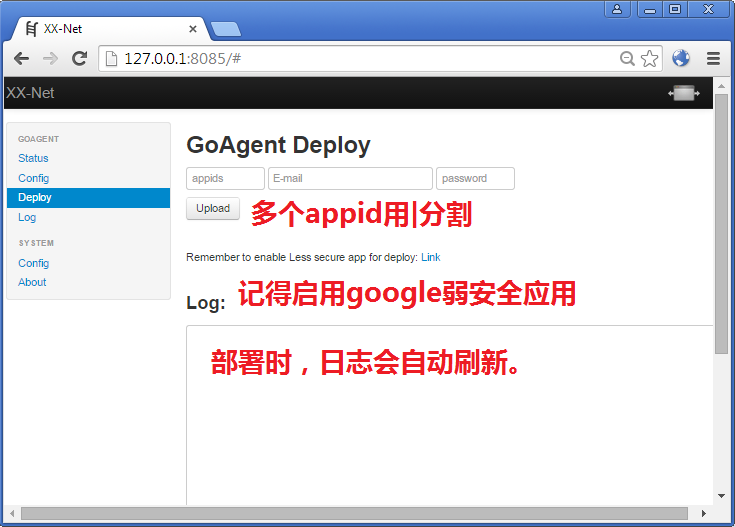The width and height of the screenshot is (735, 527).
Task: Click the GOAGENT section header
Action: [x=38, y=139]
